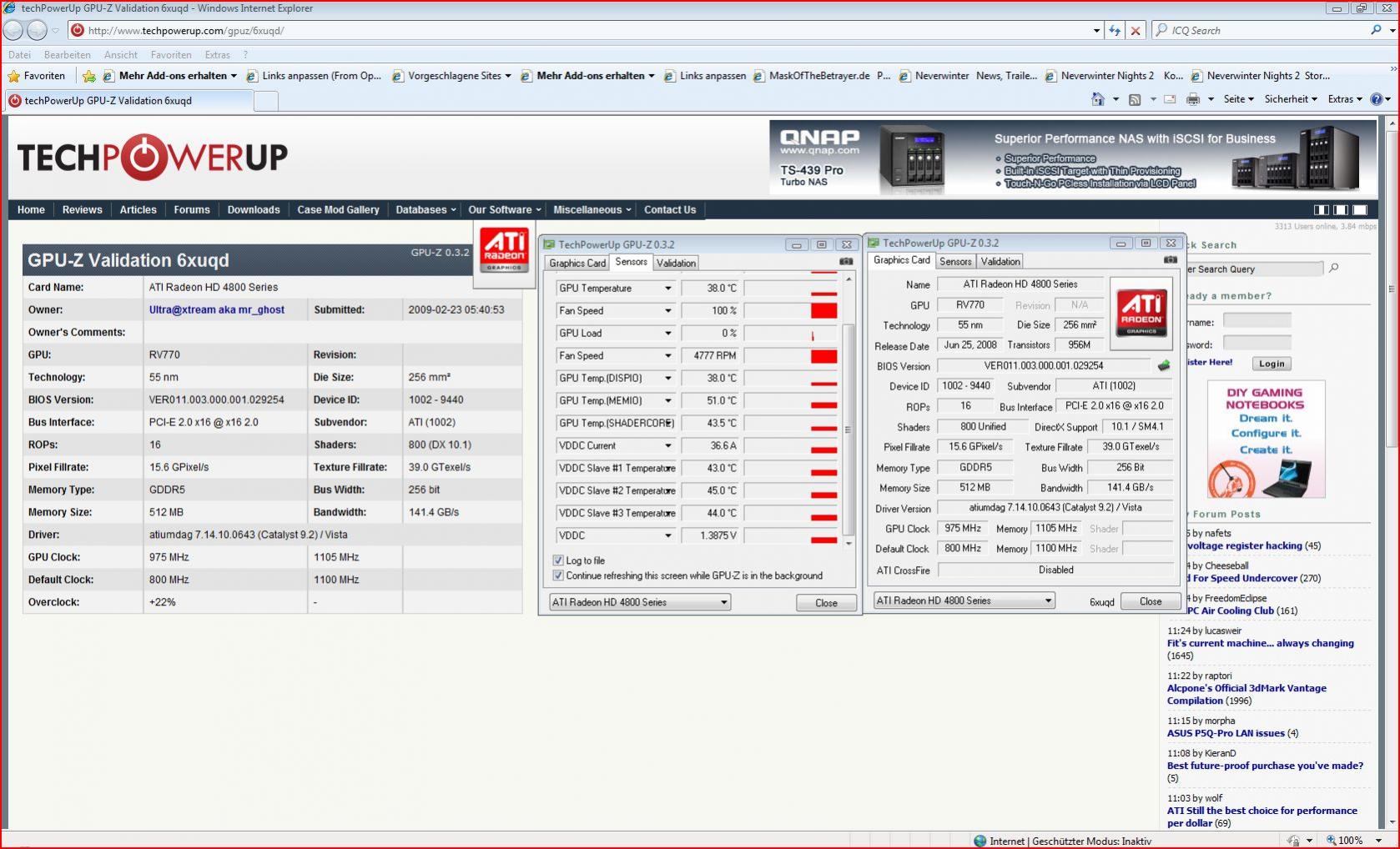This screenshot has width=1400, height=849.
Task: Open the Bearbeiten menu
Action: point(68,55)
